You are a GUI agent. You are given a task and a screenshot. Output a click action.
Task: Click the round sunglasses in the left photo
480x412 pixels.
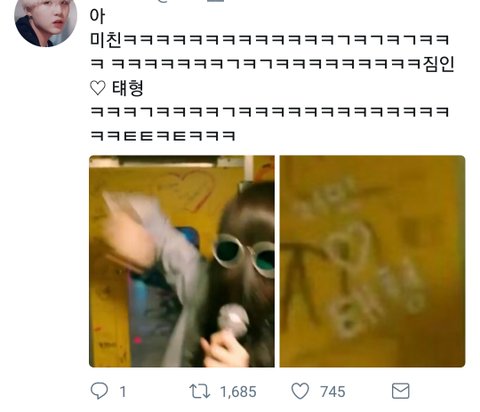(x=244, y=255)
